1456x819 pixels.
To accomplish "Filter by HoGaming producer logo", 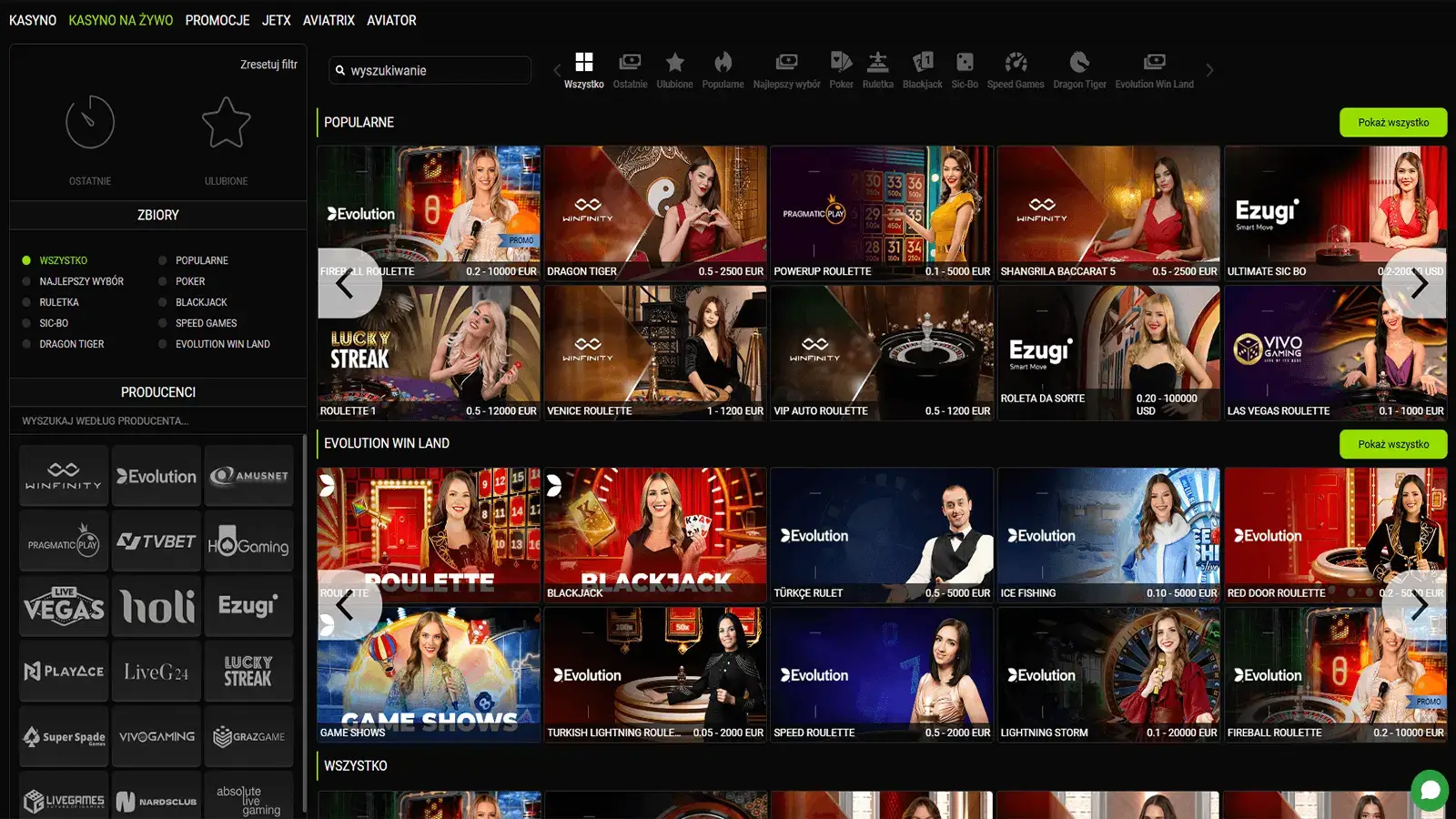I will 248,541.
